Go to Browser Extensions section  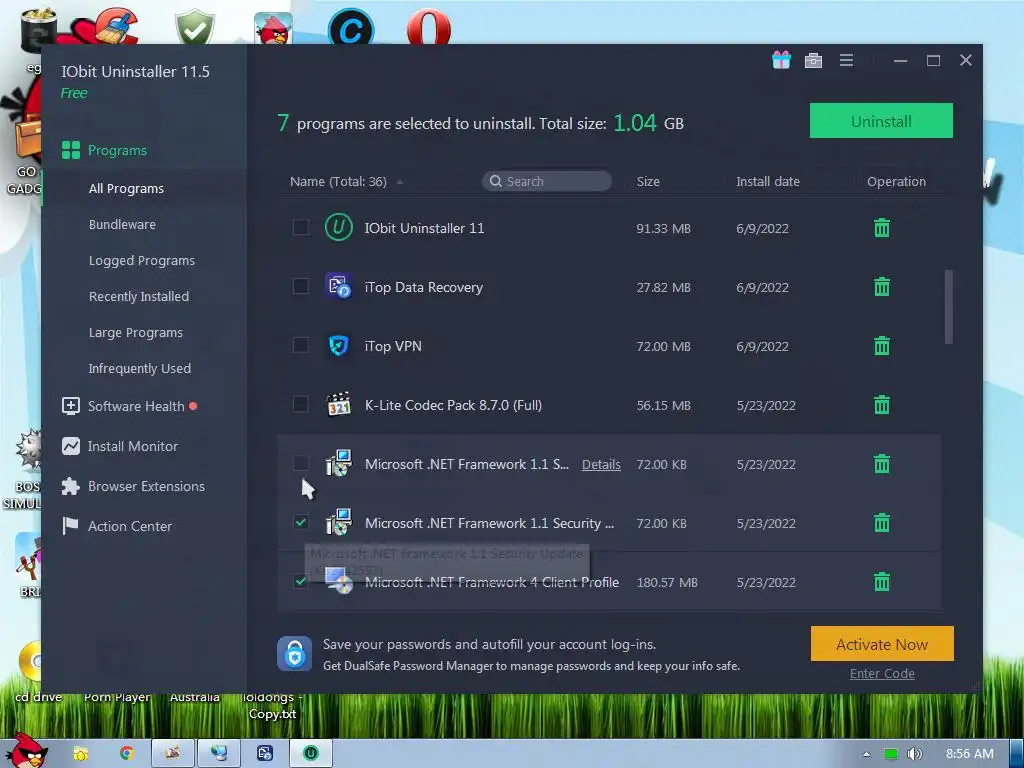[x=146, y=486]
